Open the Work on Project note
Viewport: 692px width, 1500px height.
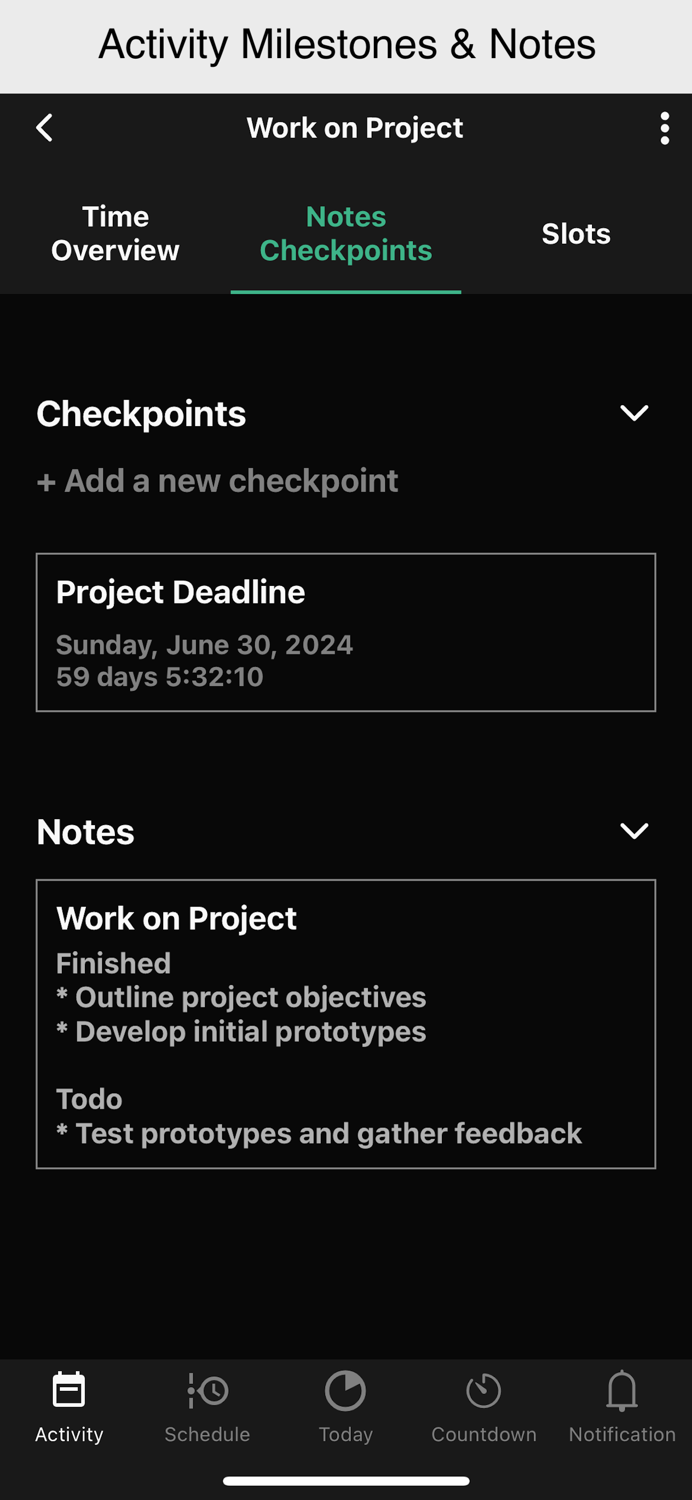pos(345,1025)
